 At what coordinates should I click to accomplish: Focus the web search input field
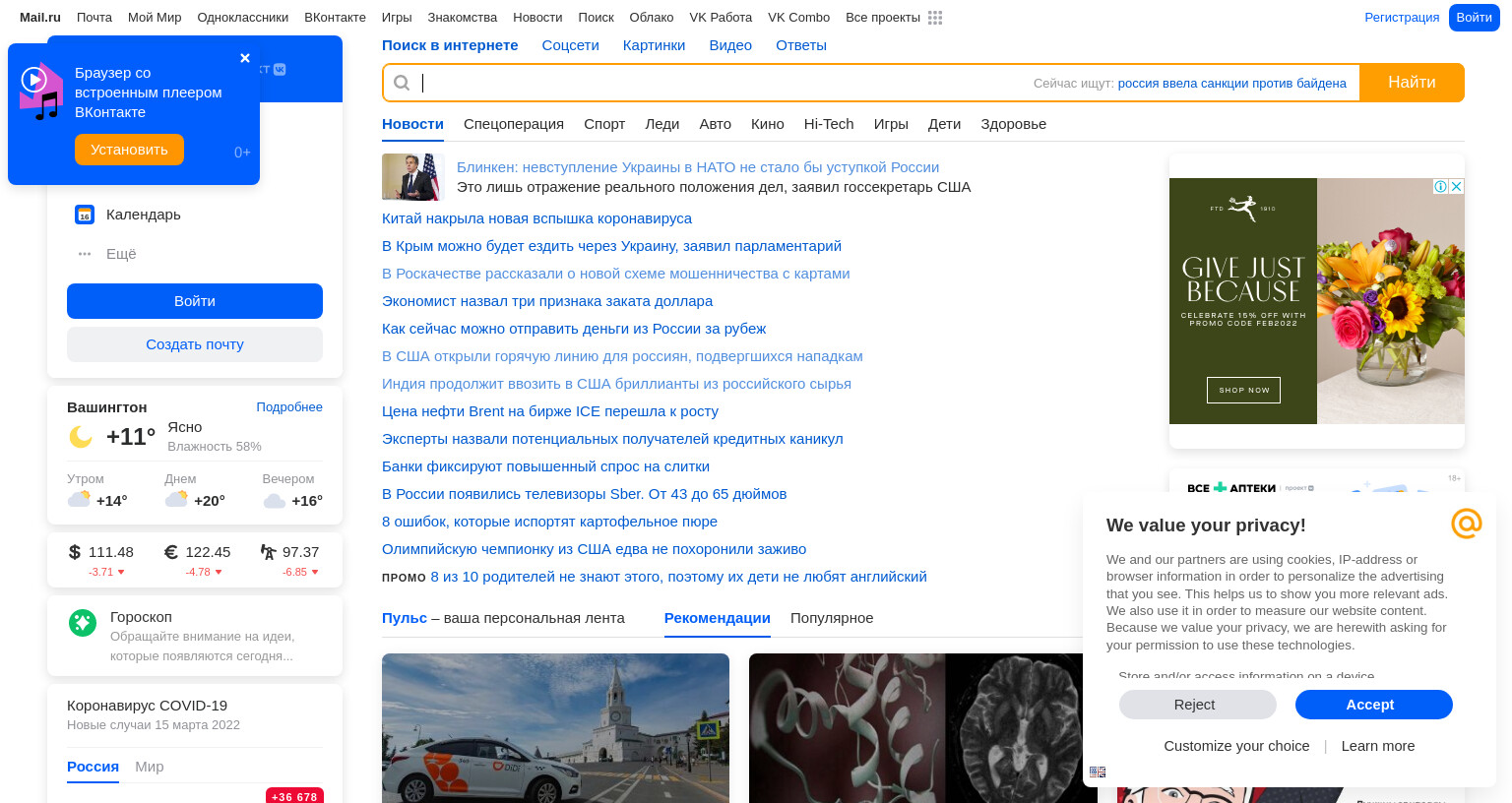[x=724, y=83]
